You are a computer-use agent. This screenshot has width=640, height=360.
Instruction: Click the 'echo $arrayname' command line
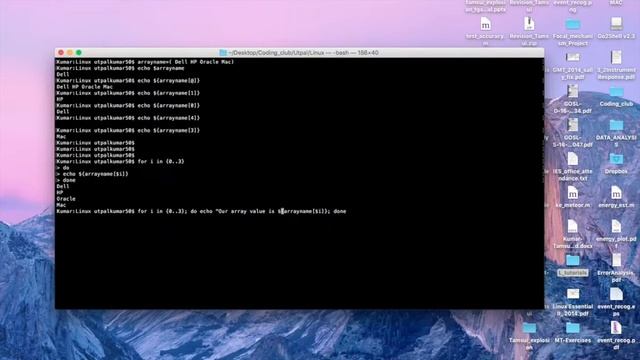[x=120, y=68]
